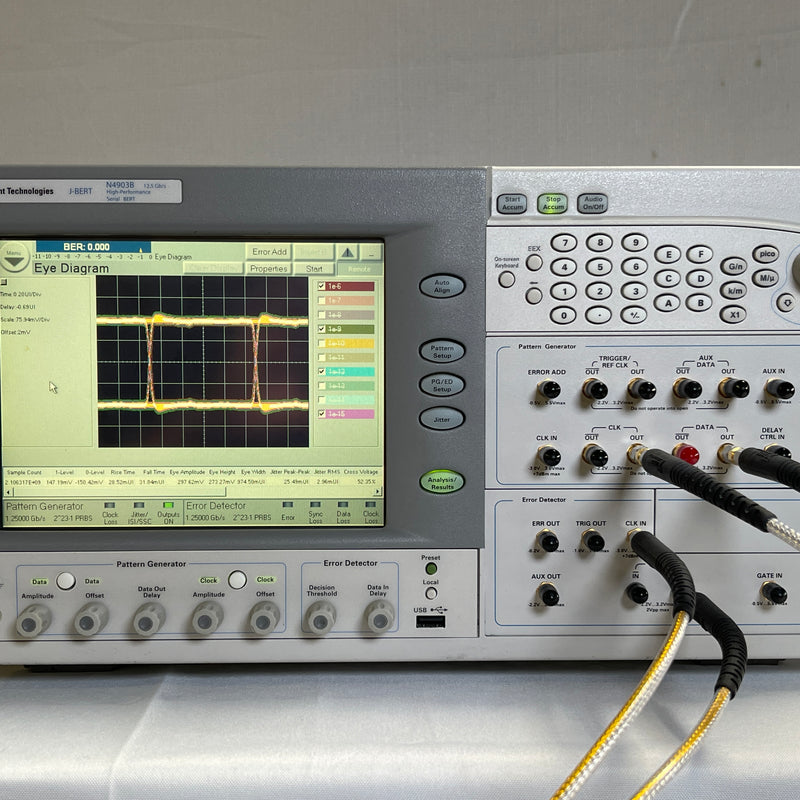Click the Start button on screen

[x=315, y=268]
